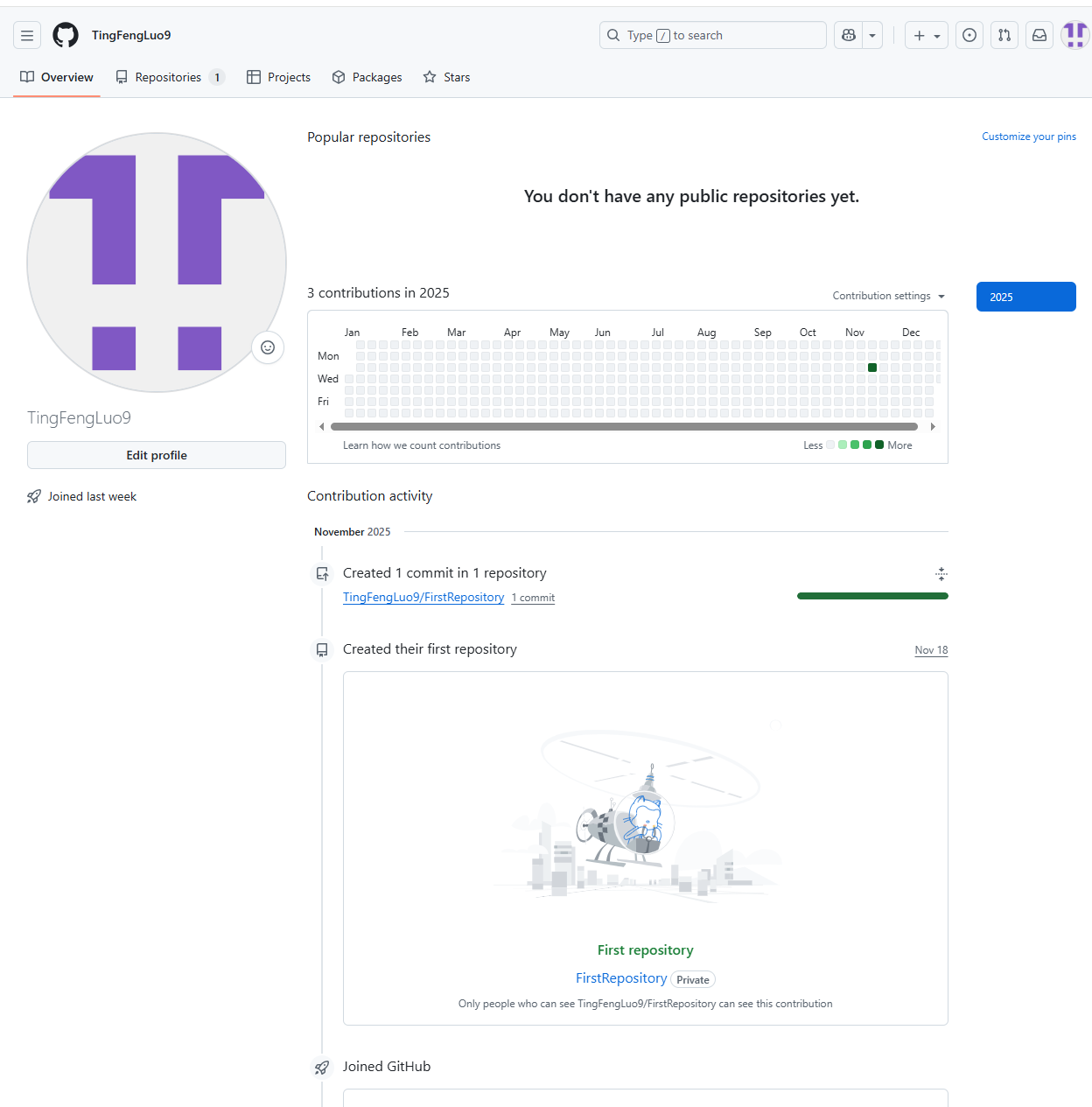Screen dimensions: 1092x1107
Task: Open the Customize your pins link
Action: 1028,137
